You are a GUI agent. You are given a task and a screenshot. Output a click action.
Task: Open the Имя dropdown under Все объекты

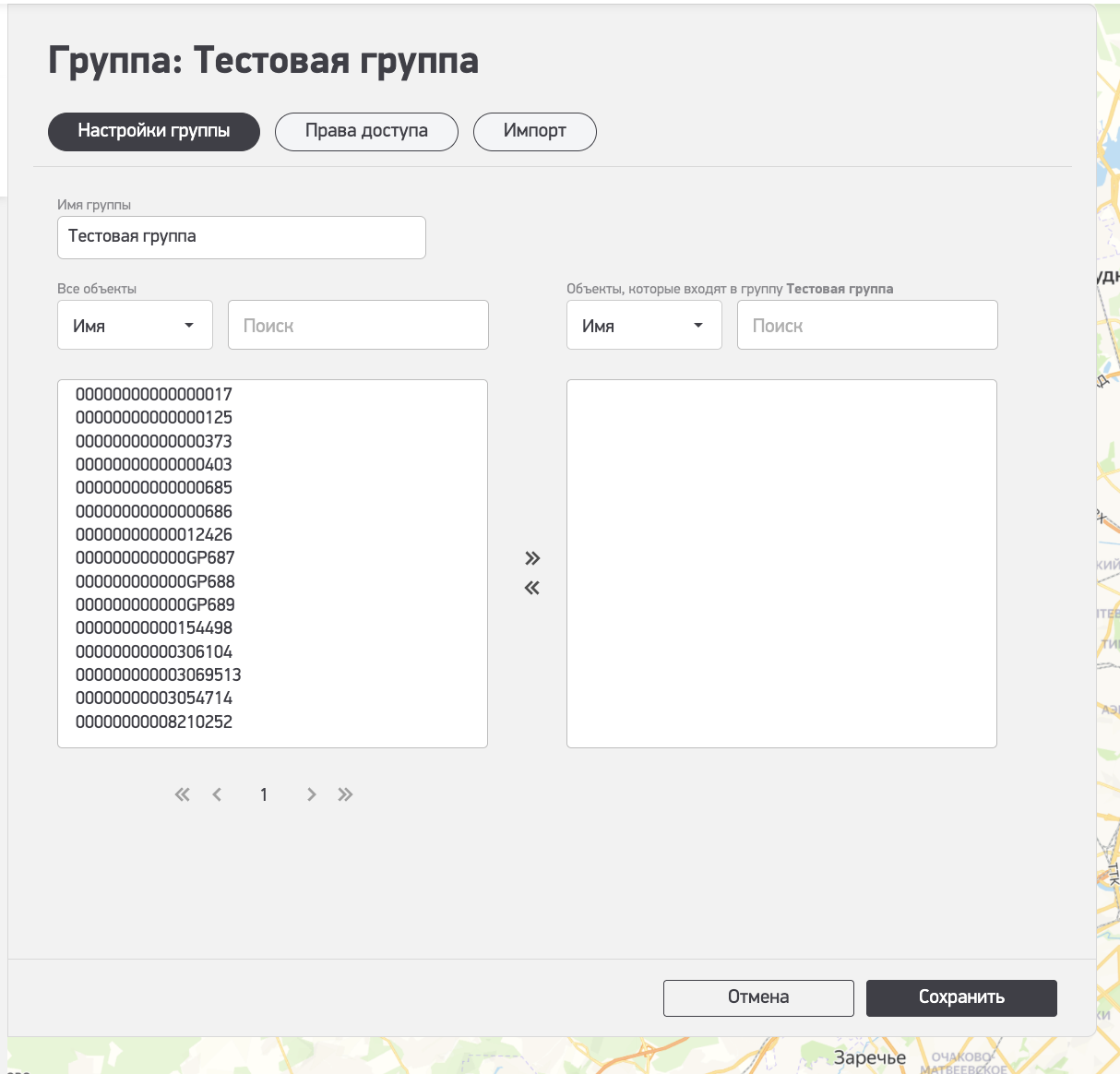click(x=135, y=326)
